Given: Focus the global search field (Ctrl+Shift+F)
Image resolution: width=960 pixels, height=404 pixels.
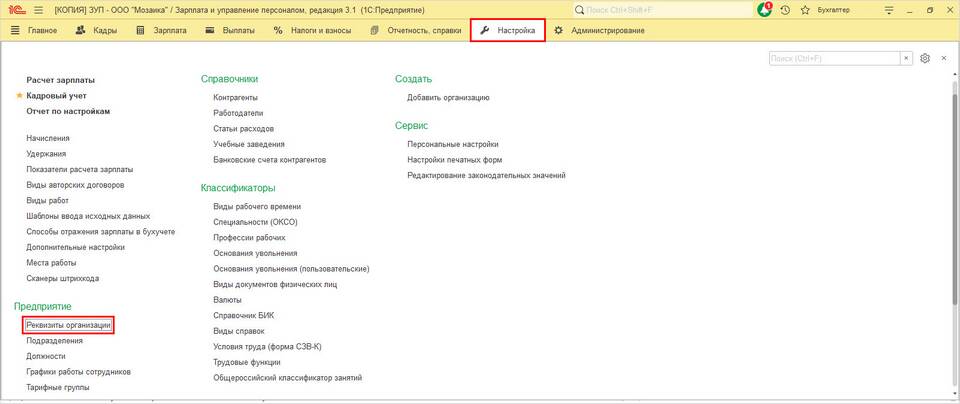Looking at the screenshot, I should point(663,10).
